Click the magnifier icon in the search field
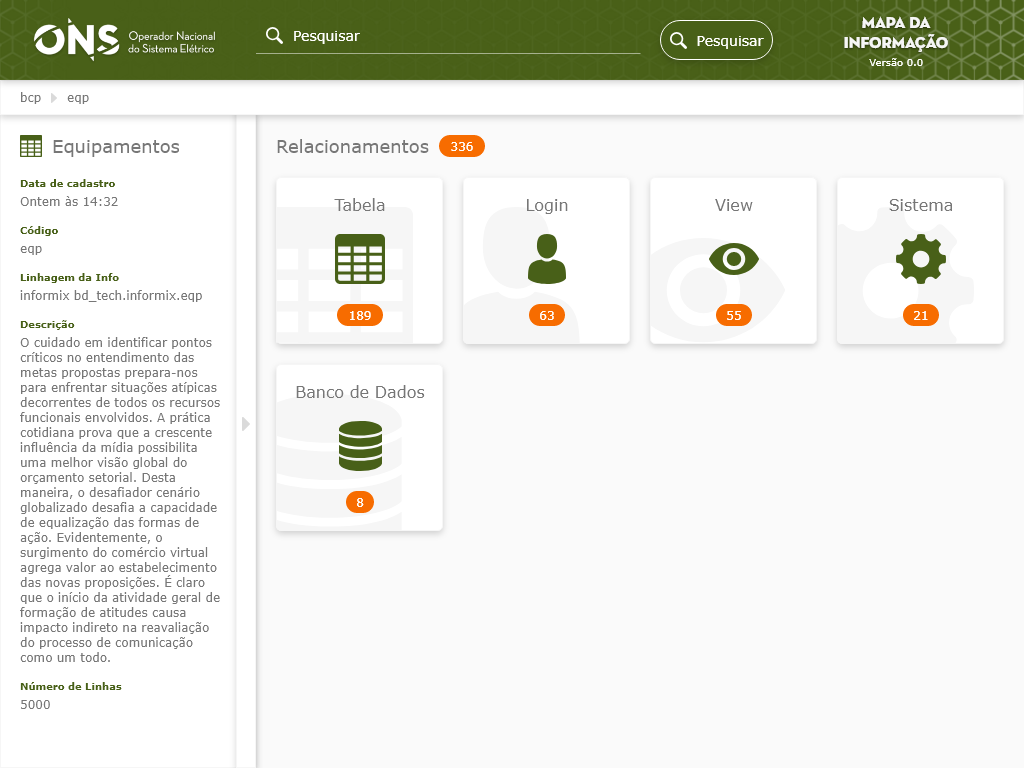This screenshot has height=768, width=1024. (274, 35)
